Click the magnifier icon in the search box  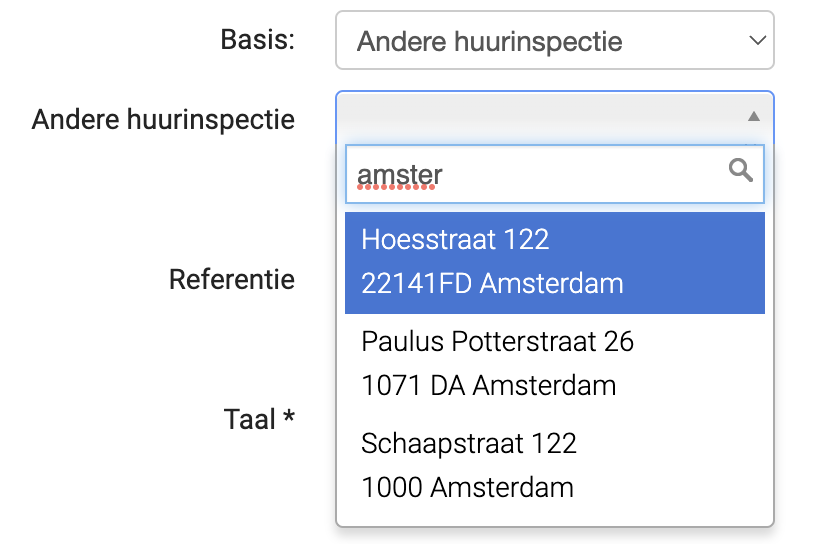point(741,171)
